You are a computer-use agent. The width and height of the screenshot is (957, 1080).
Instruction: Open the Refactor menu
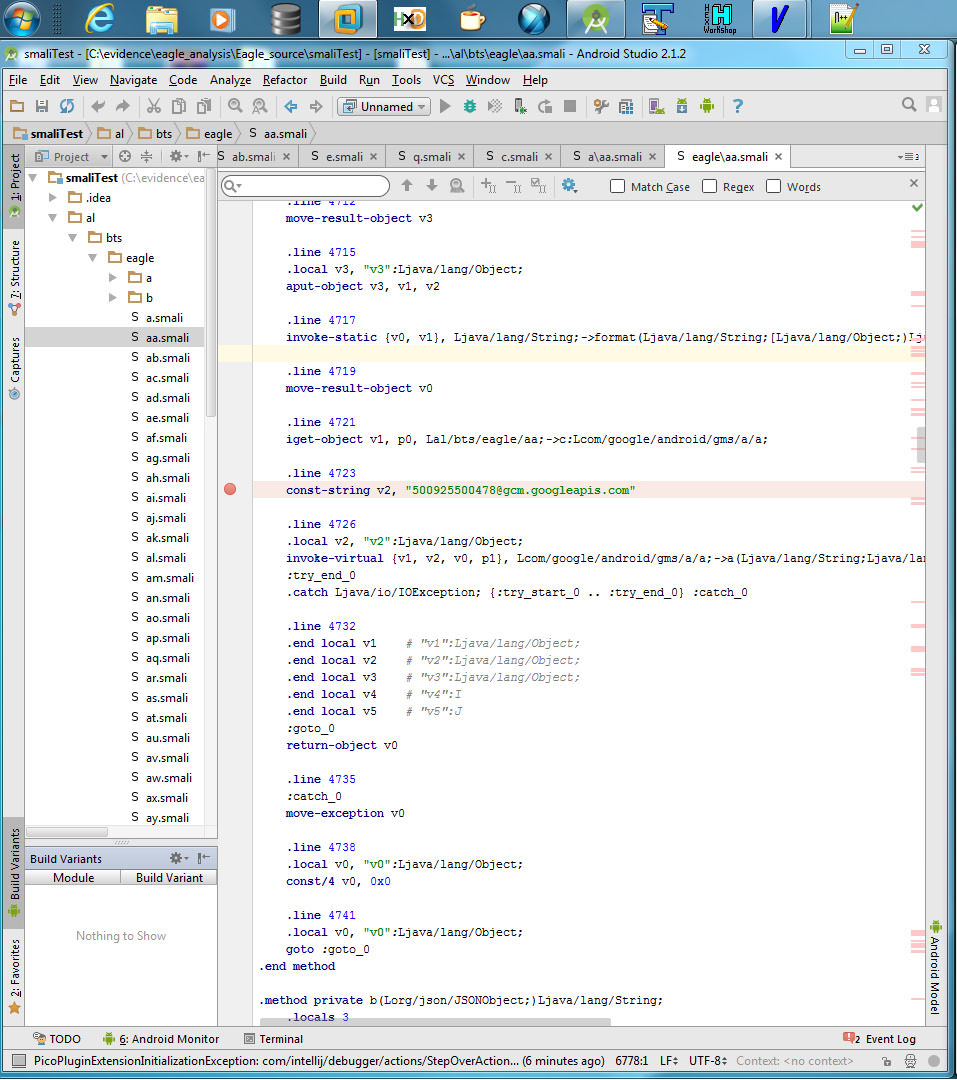tap(285, 80)
